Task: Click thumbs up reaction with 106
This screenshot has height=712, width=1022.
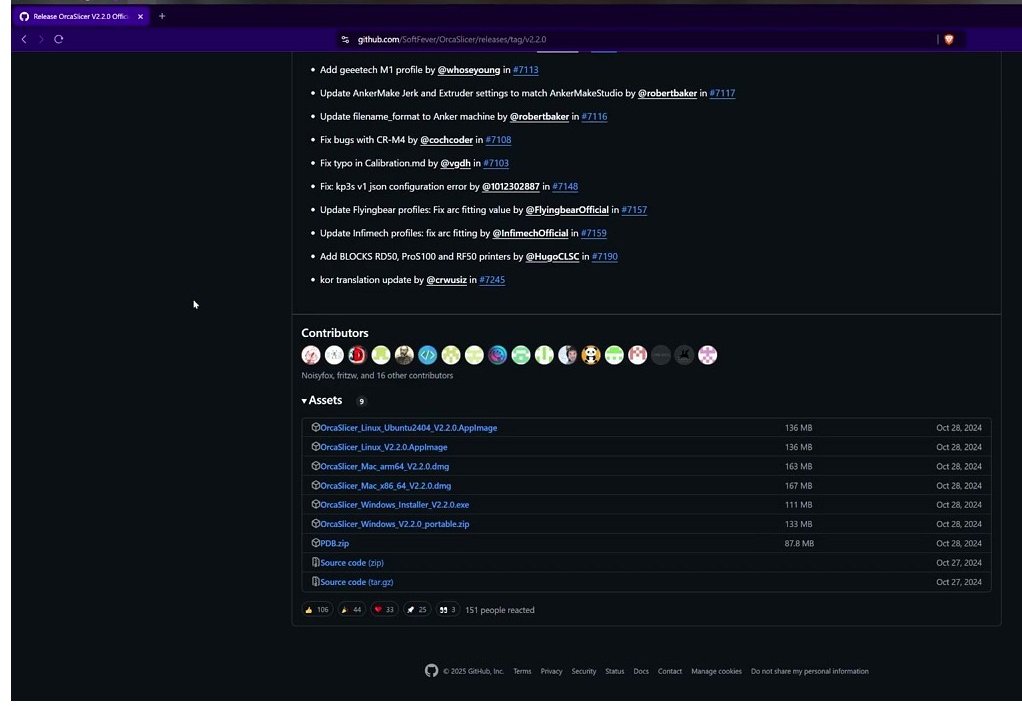Action: click(317, 610)
